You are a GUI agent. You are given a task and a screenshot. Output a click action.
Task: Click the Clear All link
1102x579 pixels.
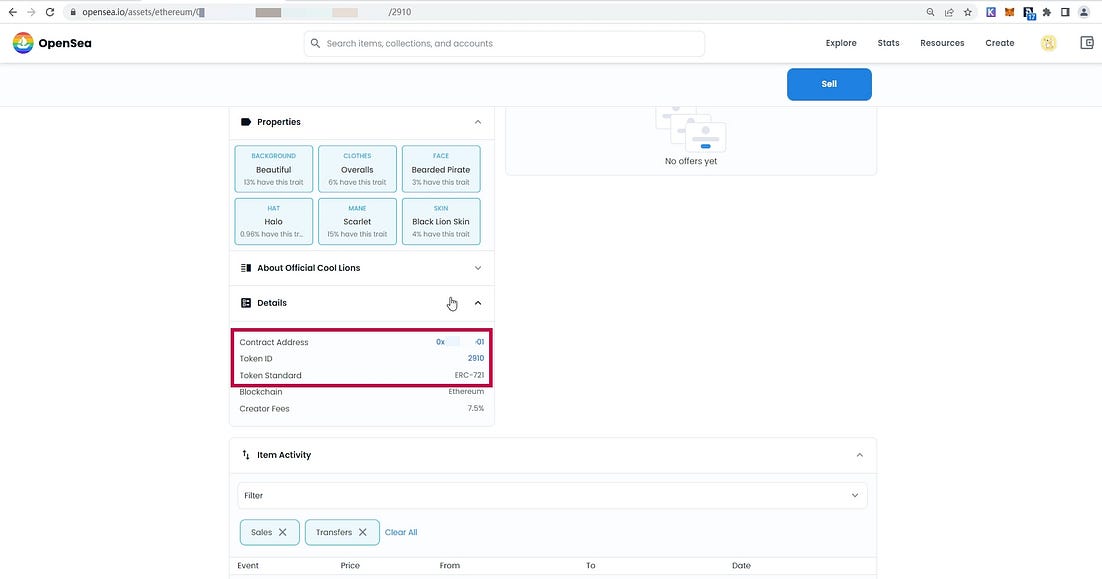pyautogui.click(x=401, y=532)
